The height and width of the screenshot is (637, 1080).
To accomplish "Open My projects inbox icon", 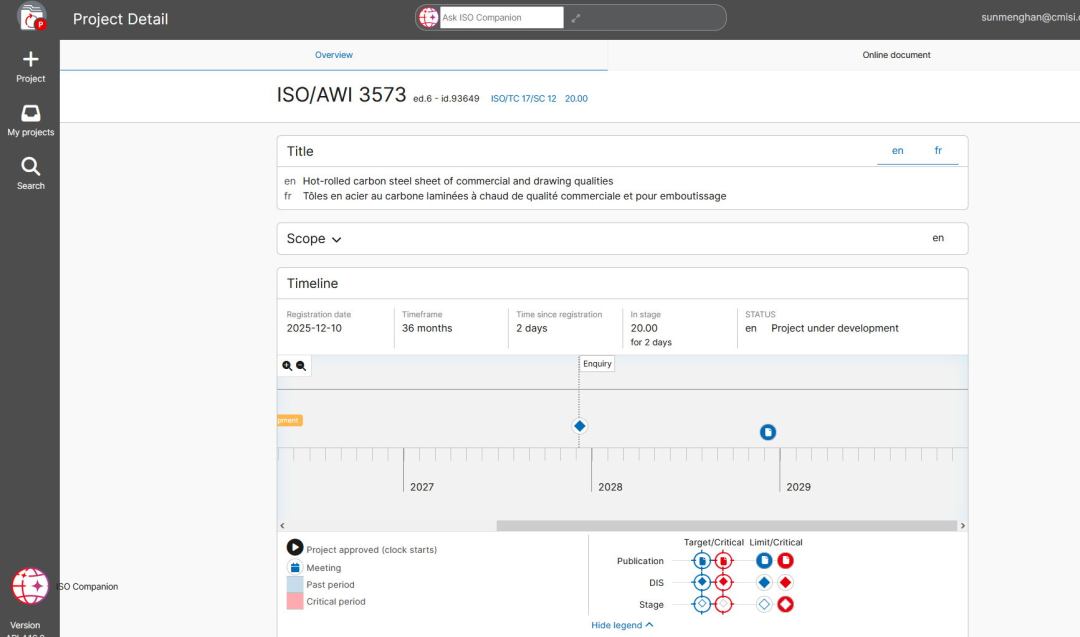I will [x=30, y=113].
